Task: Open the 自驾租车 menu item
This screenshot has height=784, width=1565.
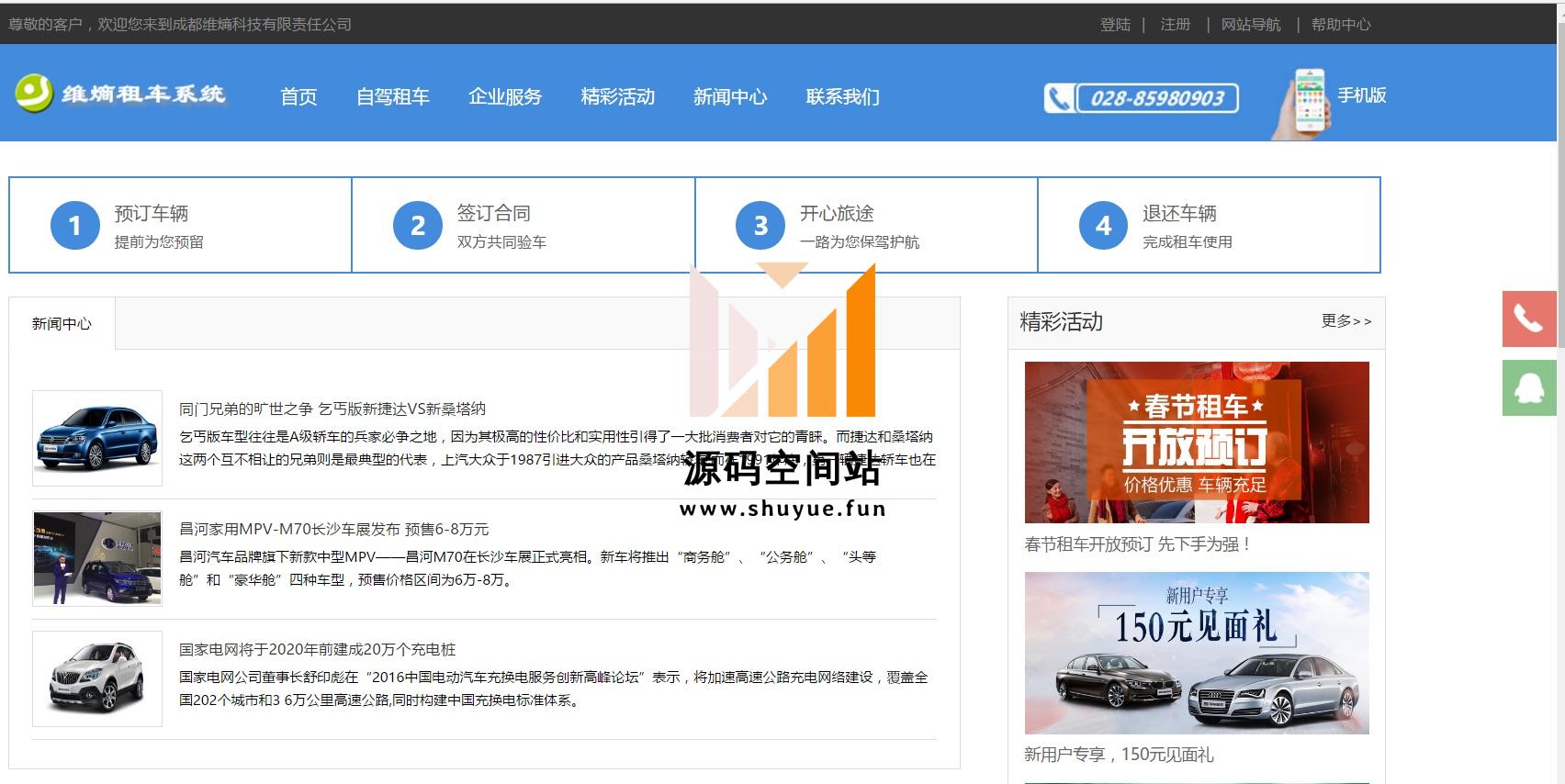Action: point(393,96)
